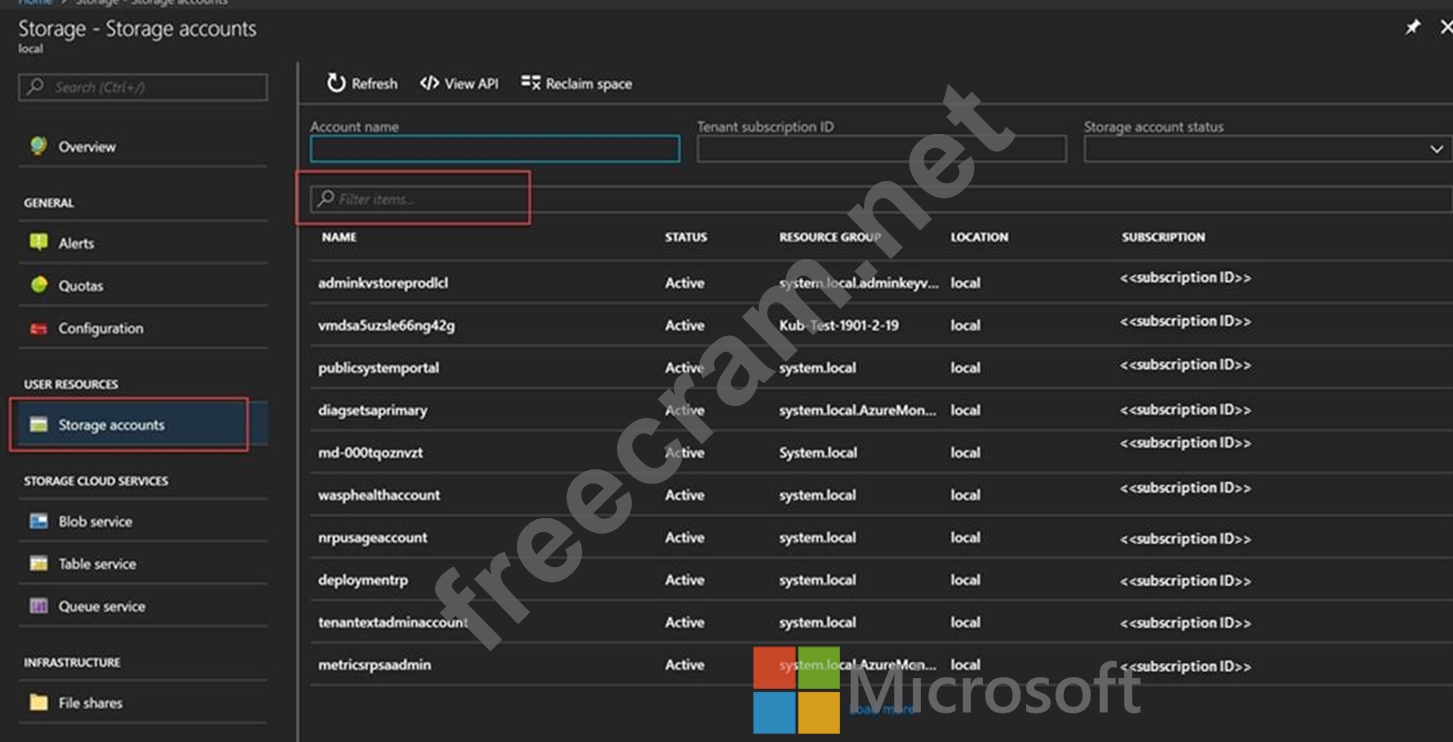Open Alerts in the sidebar menu
The width and height of the screenshot is (1453, 742).
pos(76,243)
